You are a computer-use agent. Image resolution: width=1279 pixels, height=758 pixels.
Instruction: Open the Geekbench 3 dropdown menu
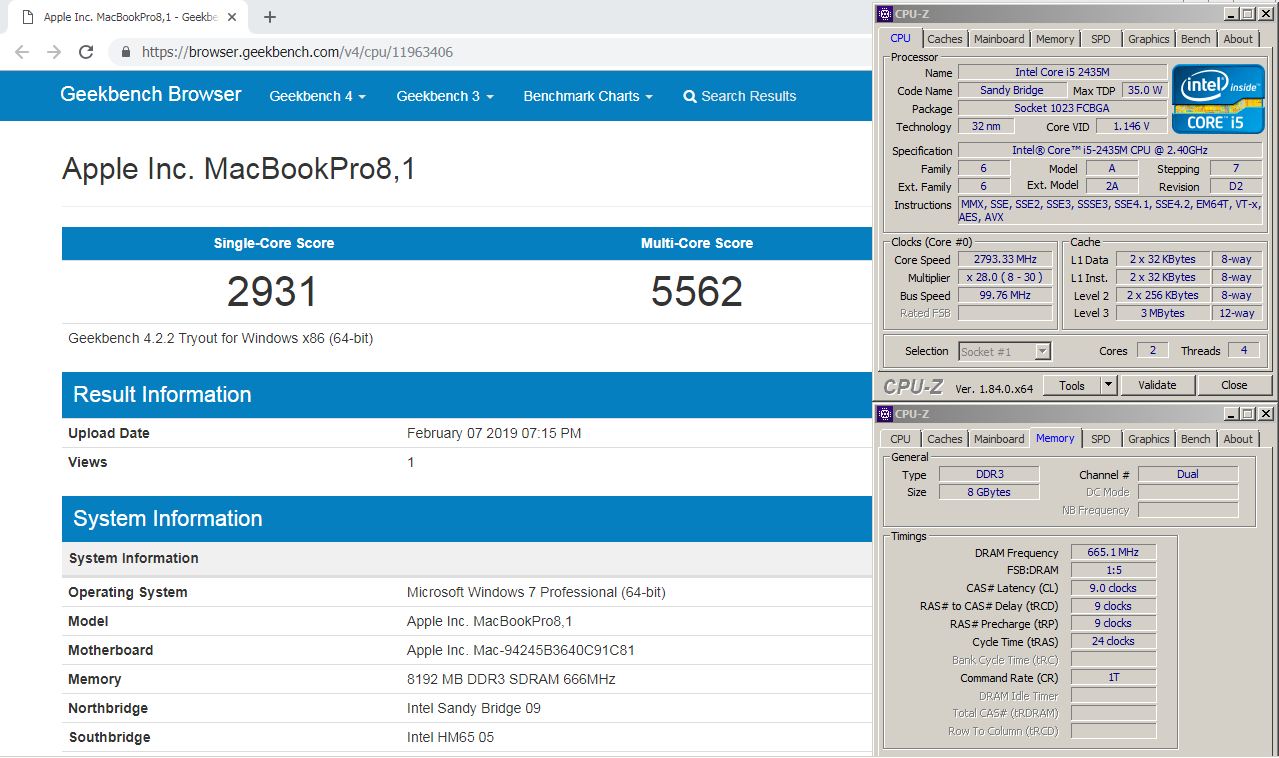tap(444, 96)
